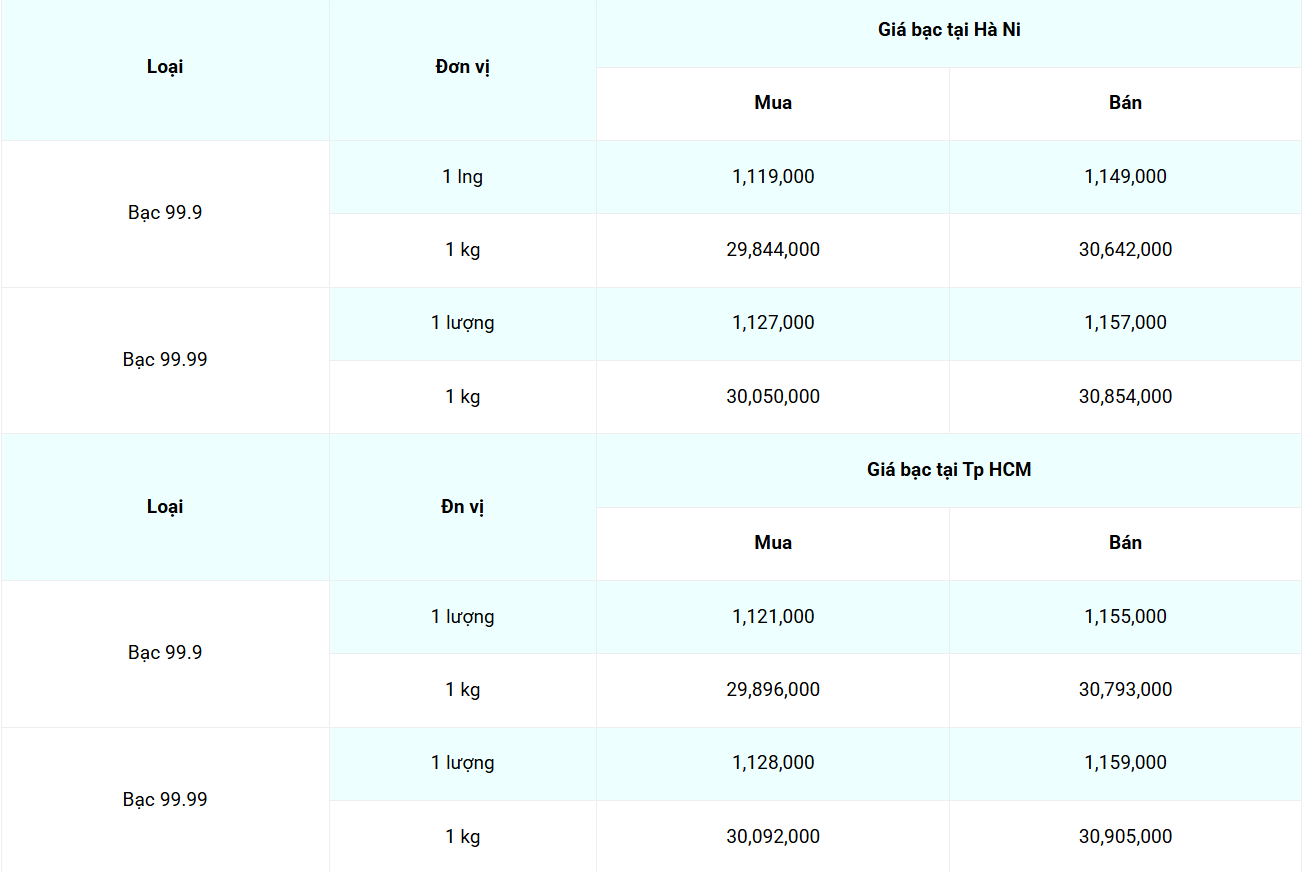Click the 29,896,000 price cell
Screen dimensions: 1306x872
[x=773, y=690]
